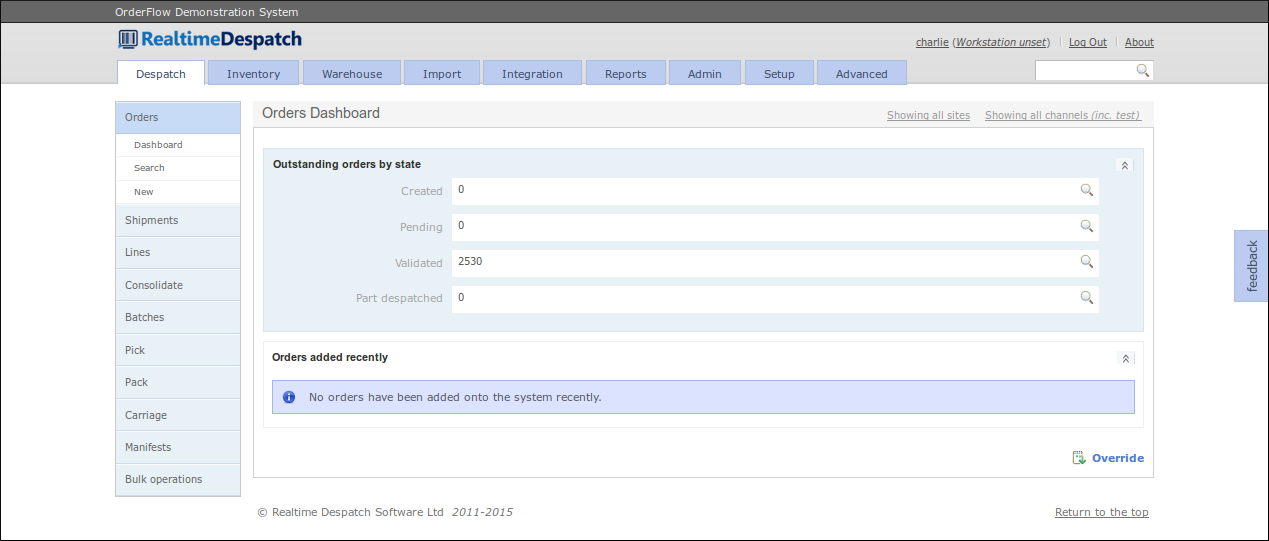
Task: Go to the Import tab
Action: [442, 73]
